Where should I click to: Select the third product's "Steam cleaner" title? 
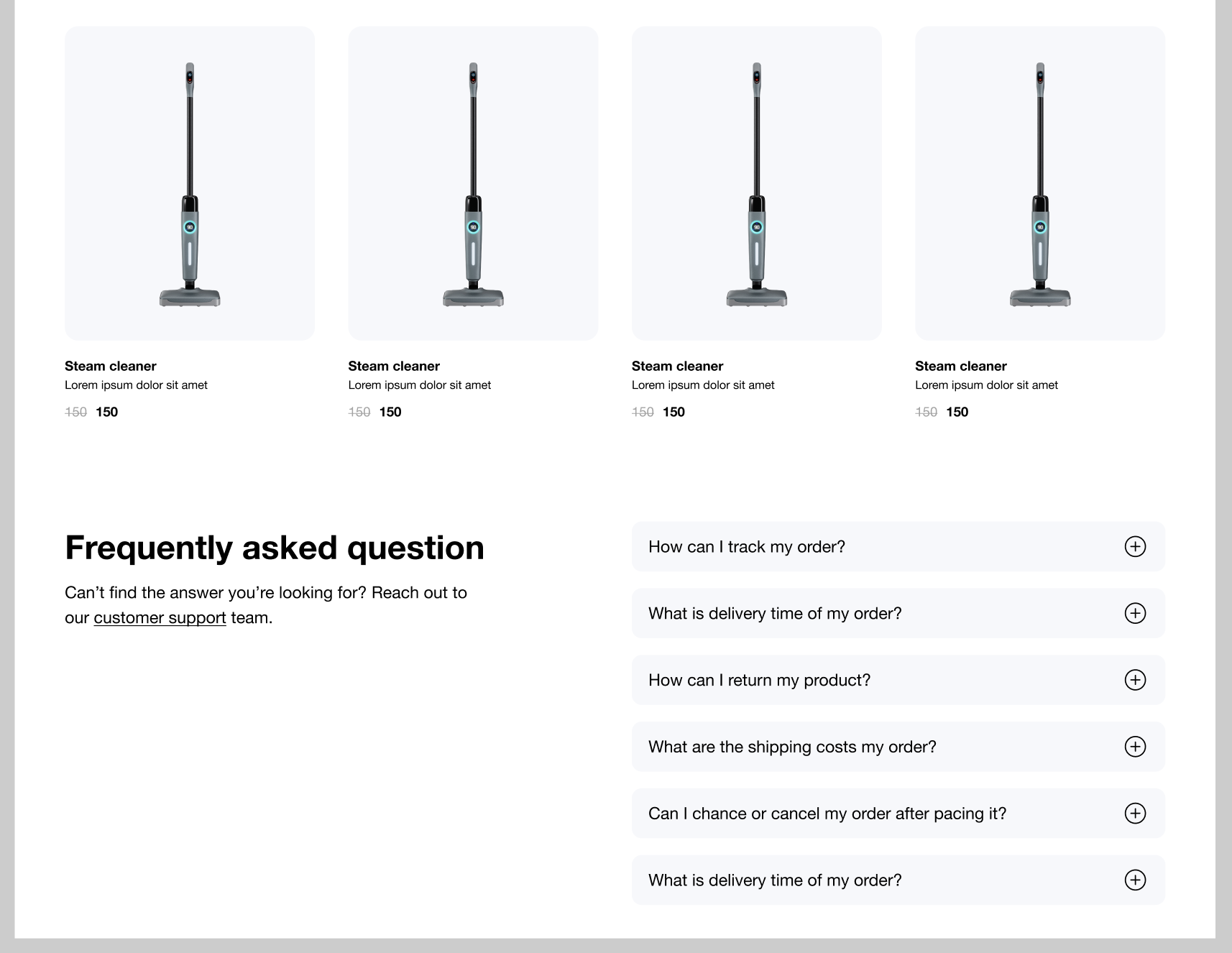677,366
